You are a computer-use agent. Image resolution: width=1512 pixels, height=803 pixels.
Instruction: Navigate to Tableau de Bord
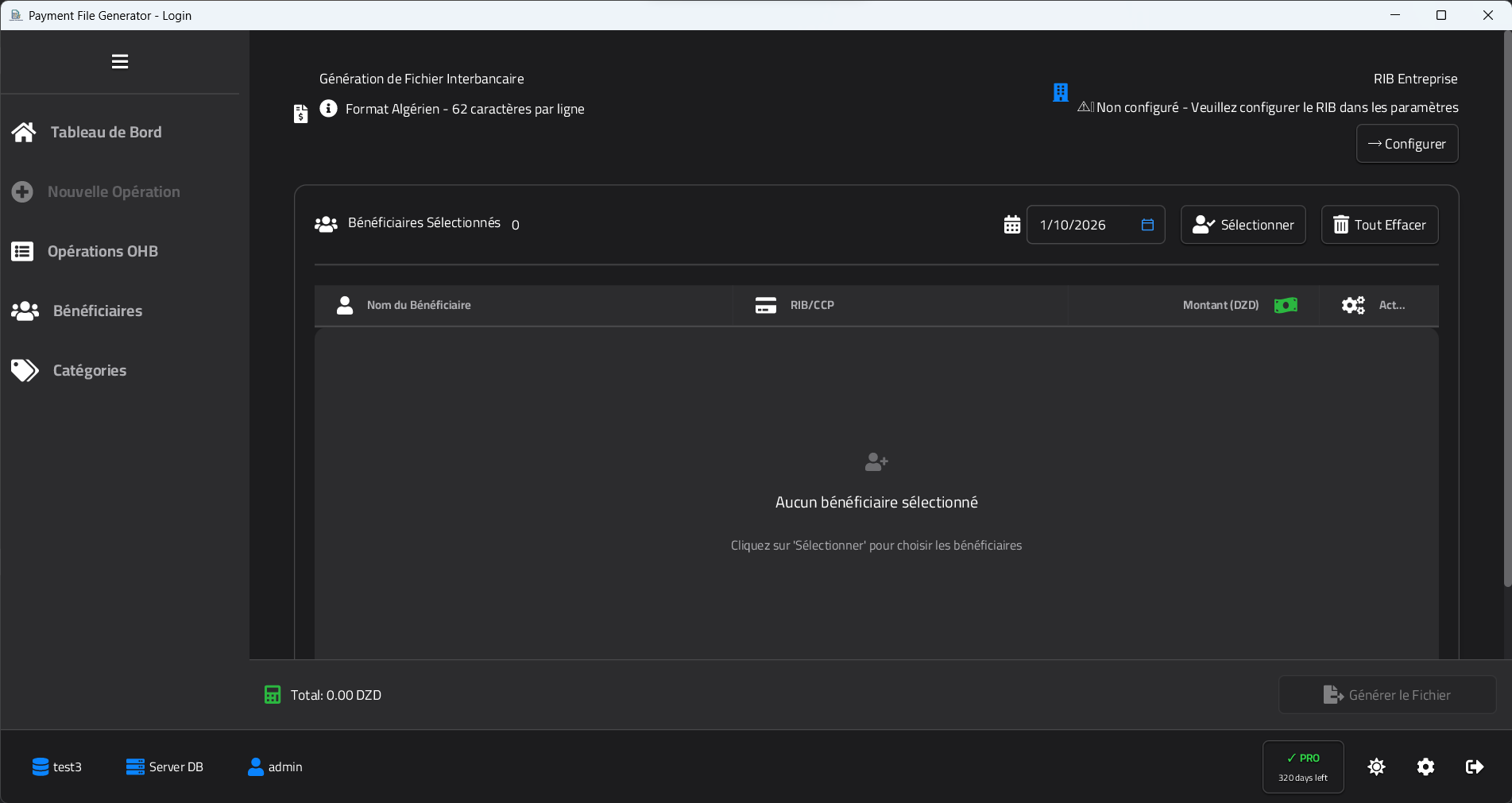point(106,132)
